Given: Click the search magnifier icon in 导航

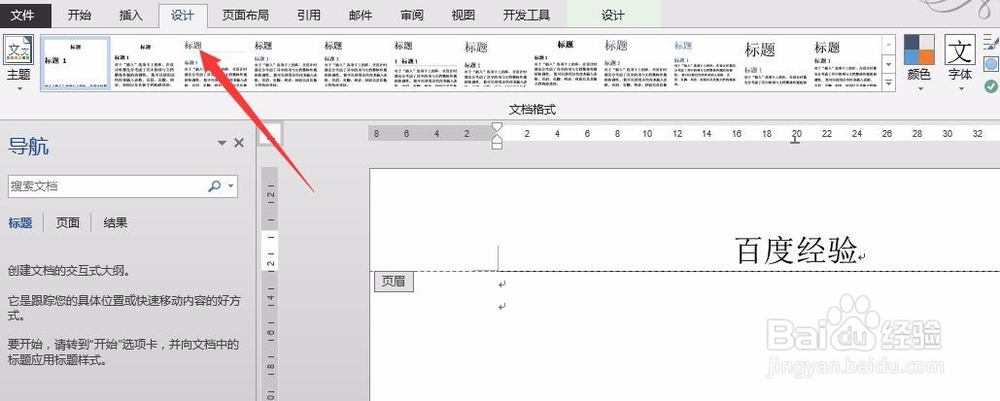Looking at the screenshot, I should click(x=214, y=186).
